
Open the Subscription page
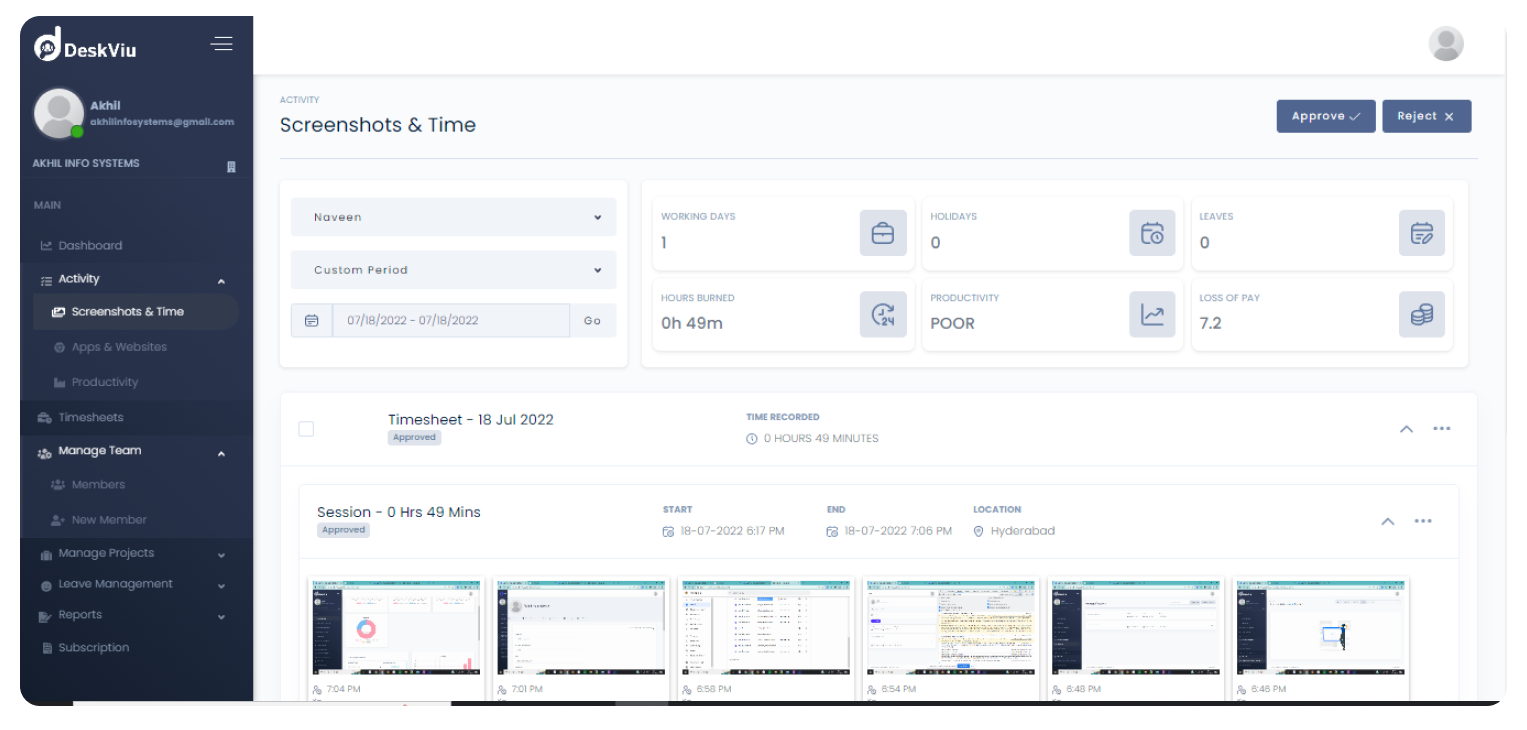94,647
